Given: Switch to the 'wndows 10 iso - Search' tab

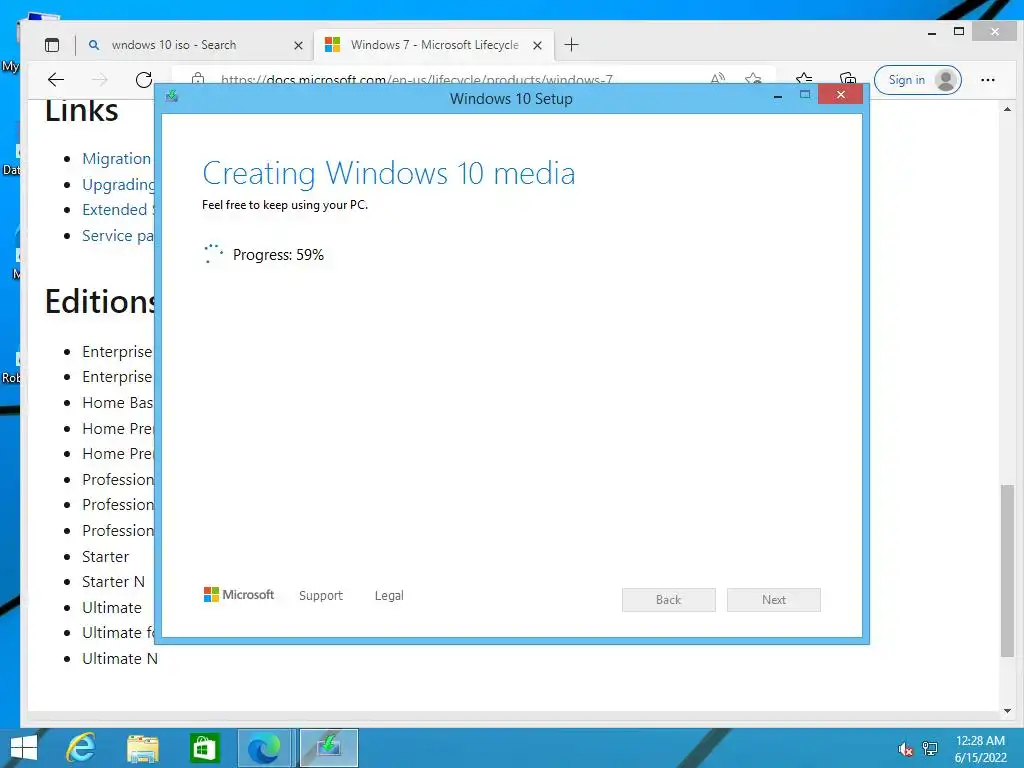Looking at the screenshot, I should click(x=173, y=45).
